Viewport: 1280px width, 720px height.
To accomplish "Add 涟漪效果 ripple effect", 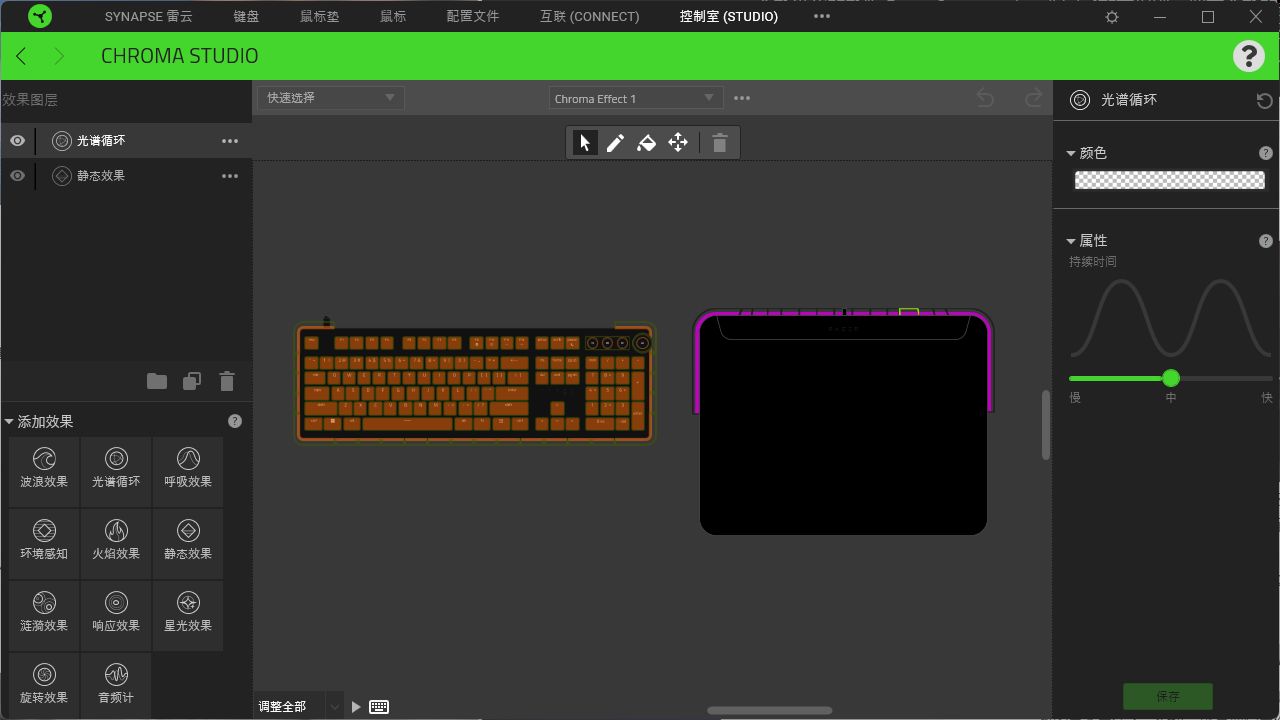I will 44,614.
